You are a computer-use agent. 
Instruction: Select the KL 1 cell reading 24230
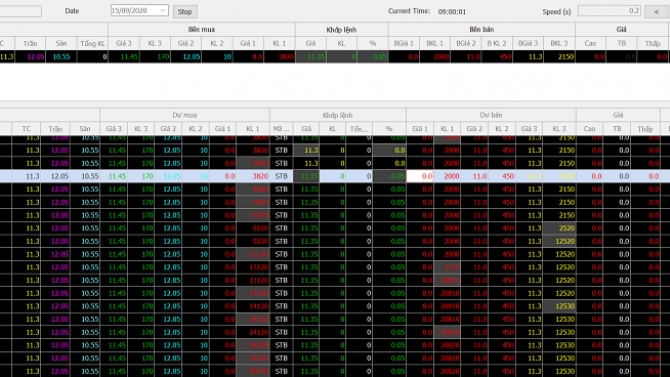[x=253, y=358]
